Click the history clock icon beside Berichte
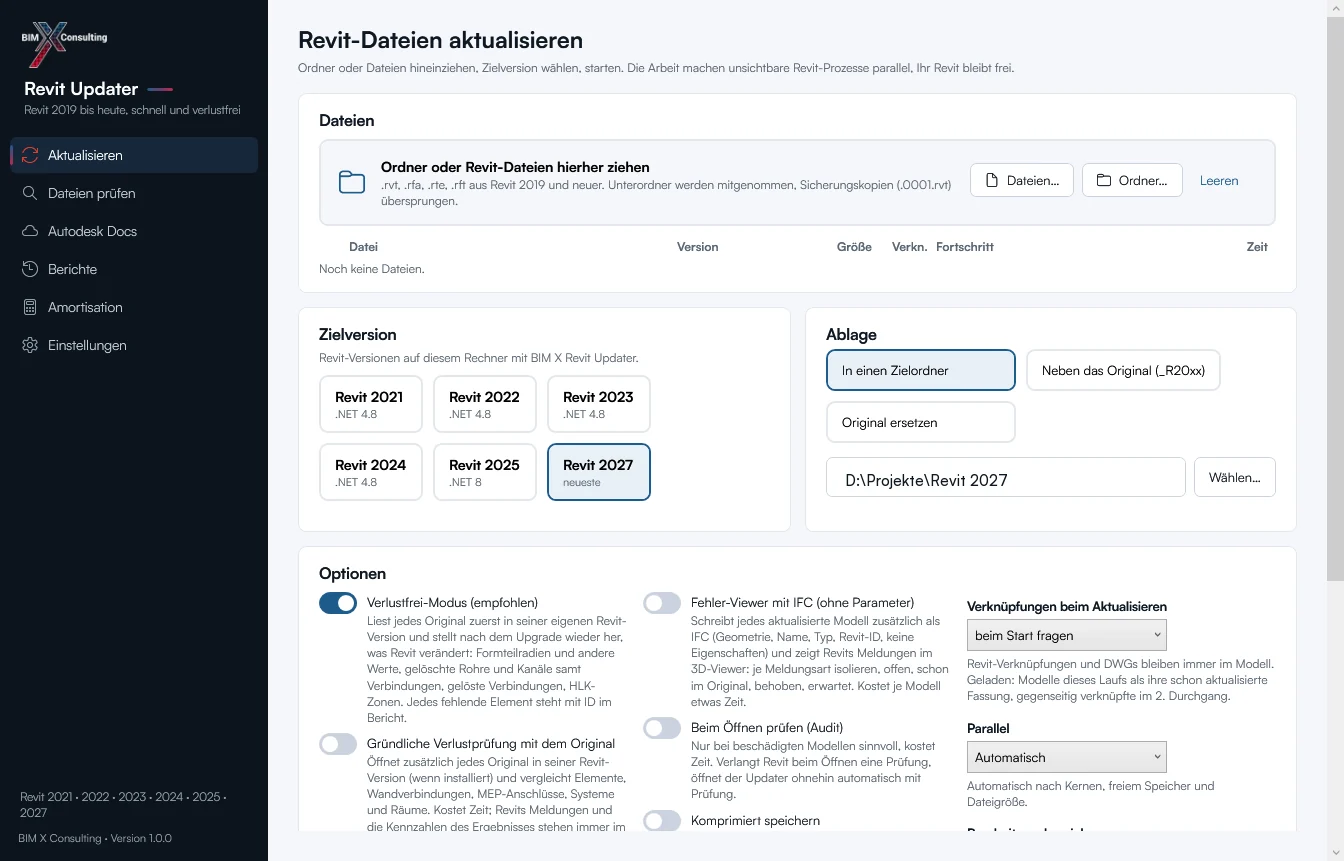Viewport: 1344px width, 861px height. (x=30, y=269)
